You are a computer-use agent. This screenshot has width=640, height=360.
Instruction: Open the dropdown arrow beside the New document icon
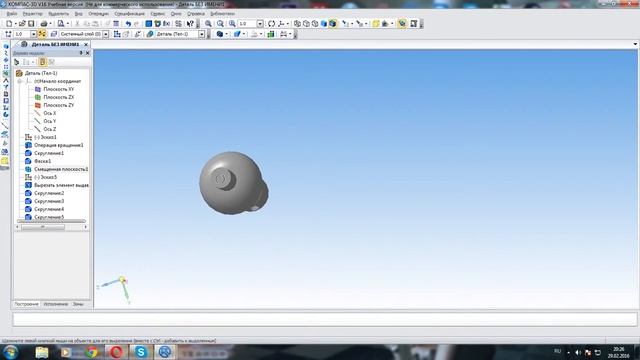[16, 24]
